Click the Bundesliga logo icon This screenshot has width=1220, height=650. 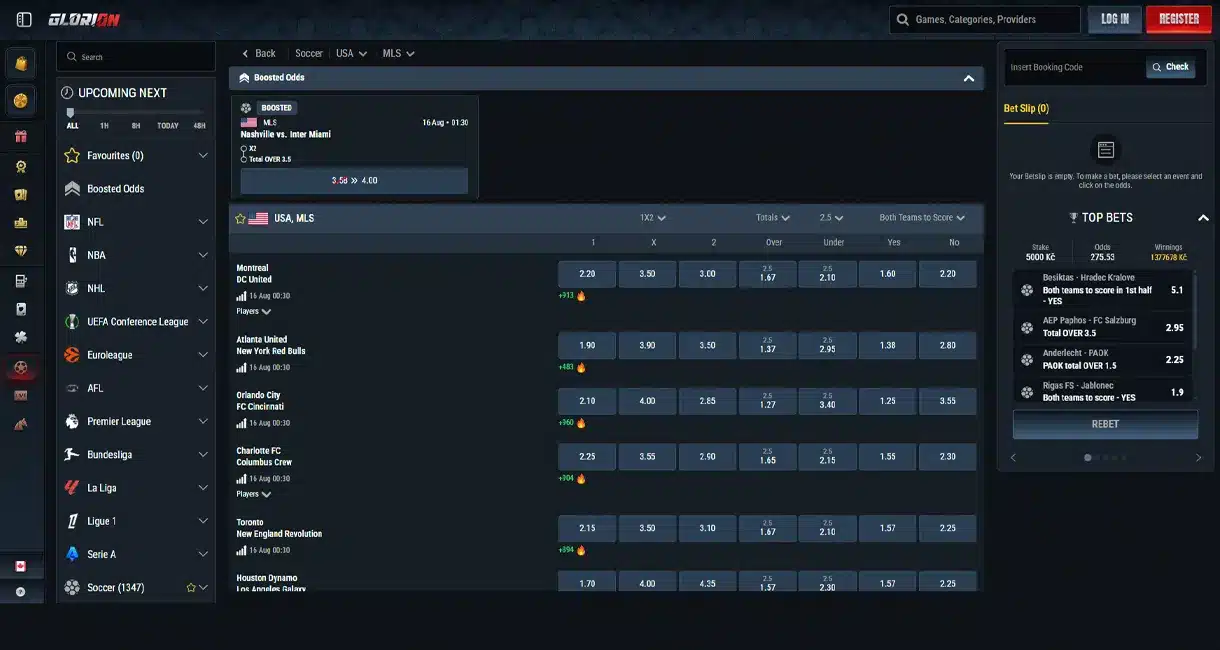pyautogui.click(x=72, y=454)
